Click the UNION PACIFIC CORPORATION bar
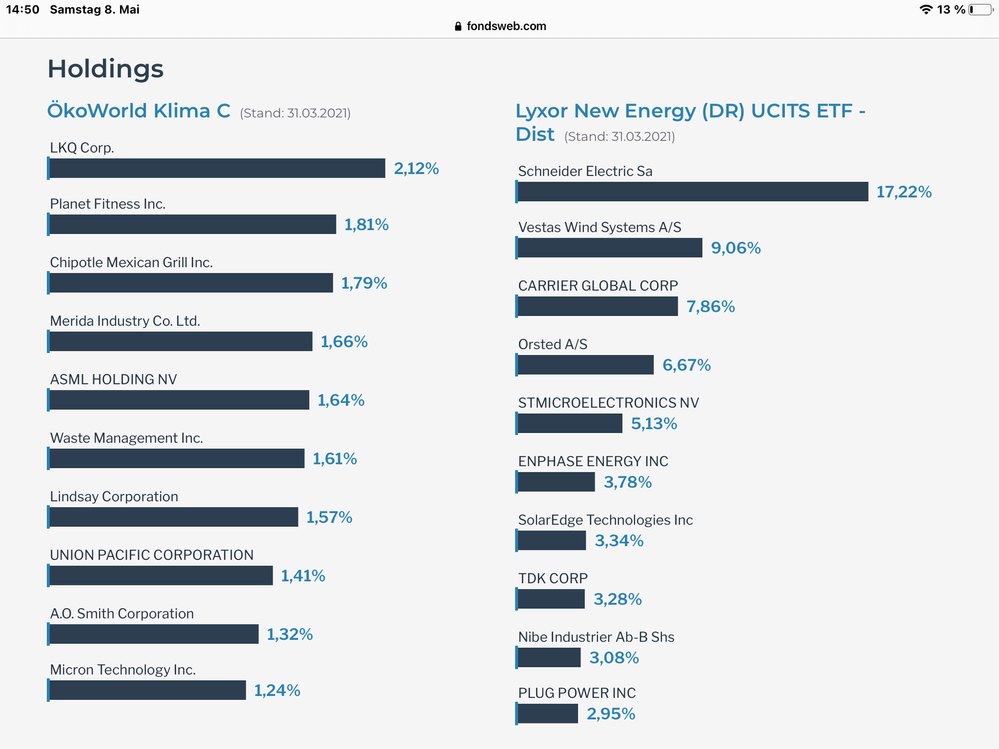Screen dimensions: 999x749 pyautogui.click(x=160, y=576)
